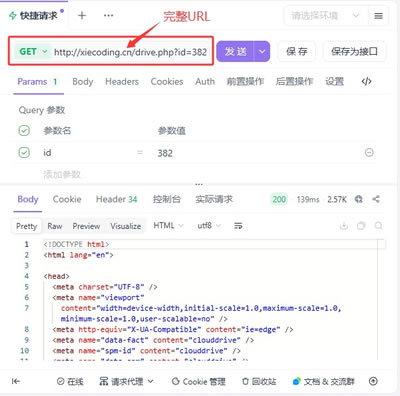Remove the id parameter with the minus icon
400x396 pixels.
pyautogui.click(x=369, y=153)
